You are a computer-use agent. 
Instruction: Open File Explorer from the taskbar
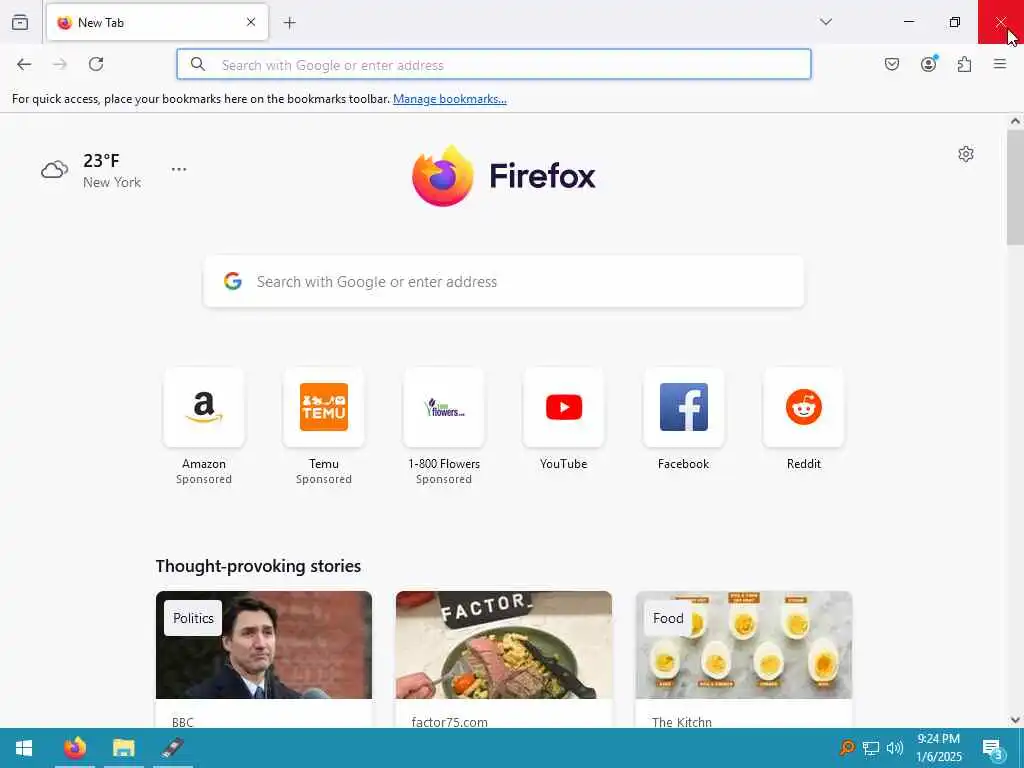point(123,748)
